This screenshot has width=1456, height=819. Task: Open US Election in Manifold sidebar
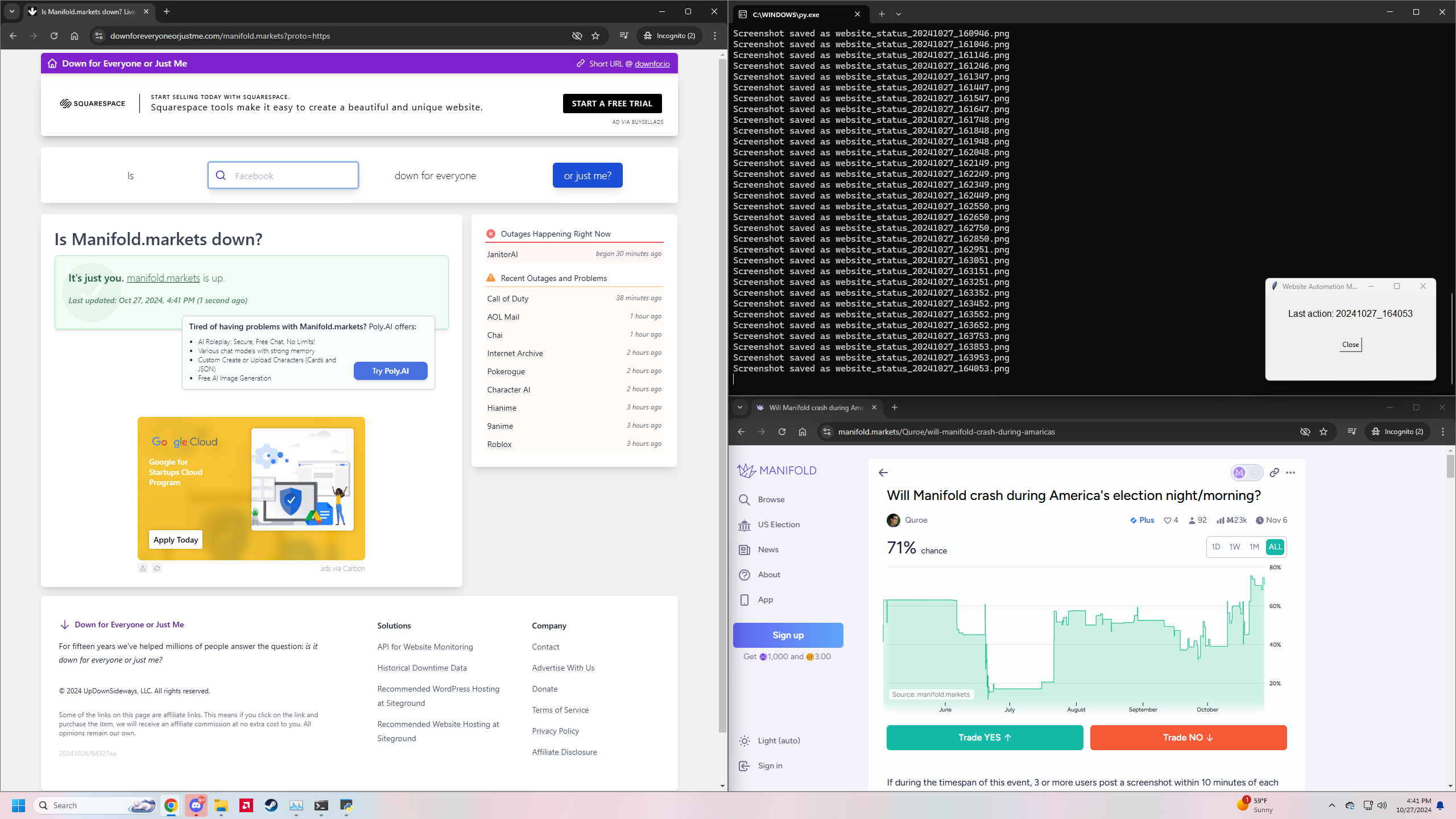point(770,524)
